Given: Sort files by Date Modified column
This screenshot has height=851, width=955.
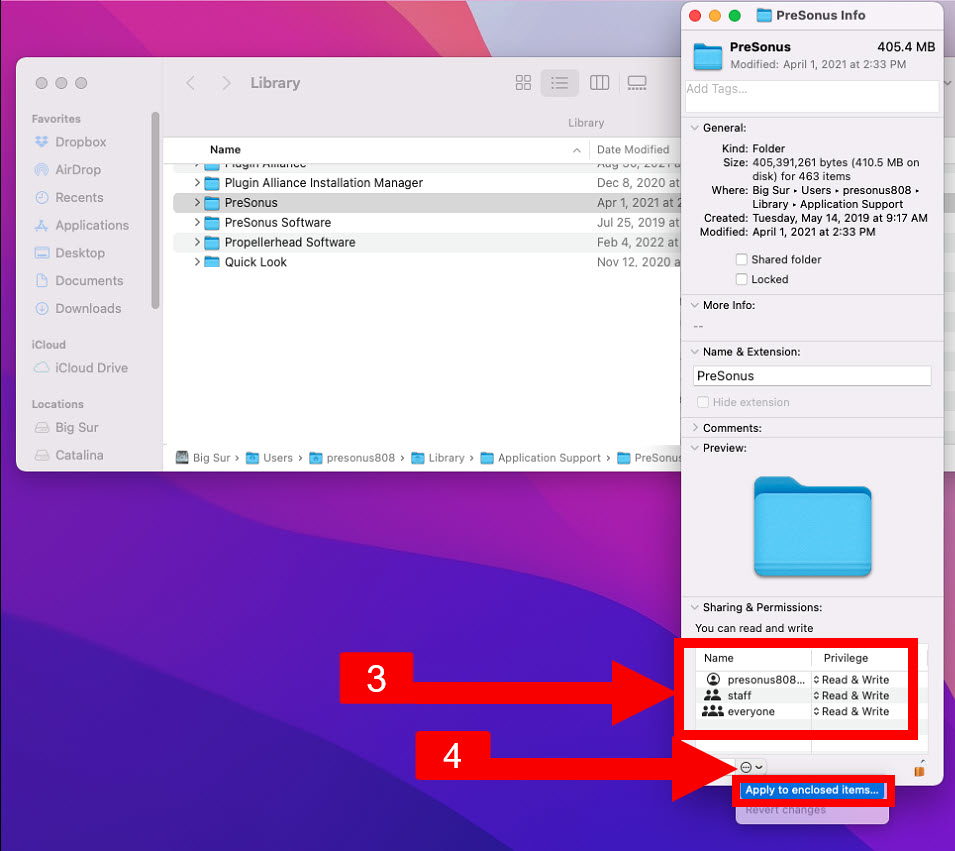Looking at the screenshot, I should tap(633, 150).
